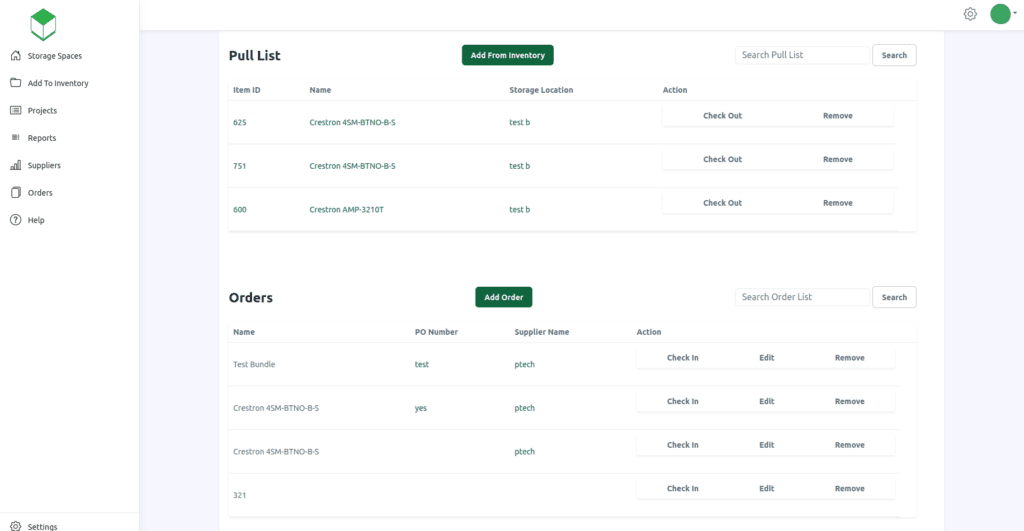Open the Projects menu item
1024x531 pixels.
tap(42, 111)
